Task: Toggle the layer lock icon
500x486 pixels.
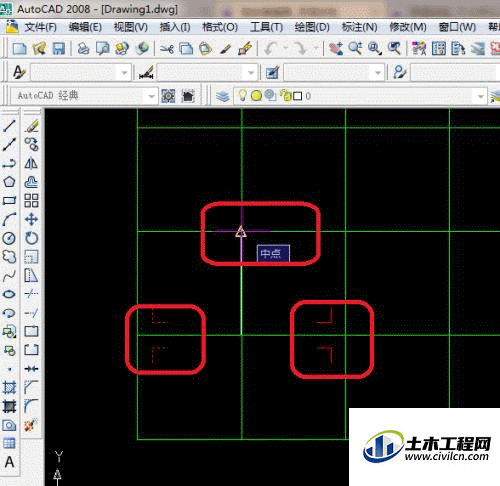Action: tap(286, 96)
